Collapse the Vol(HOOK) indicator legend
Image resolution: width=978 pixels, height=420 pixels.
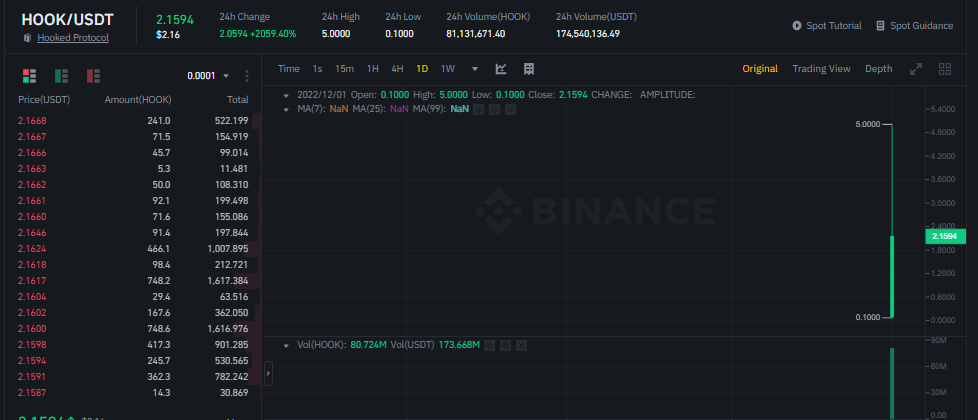287,345
